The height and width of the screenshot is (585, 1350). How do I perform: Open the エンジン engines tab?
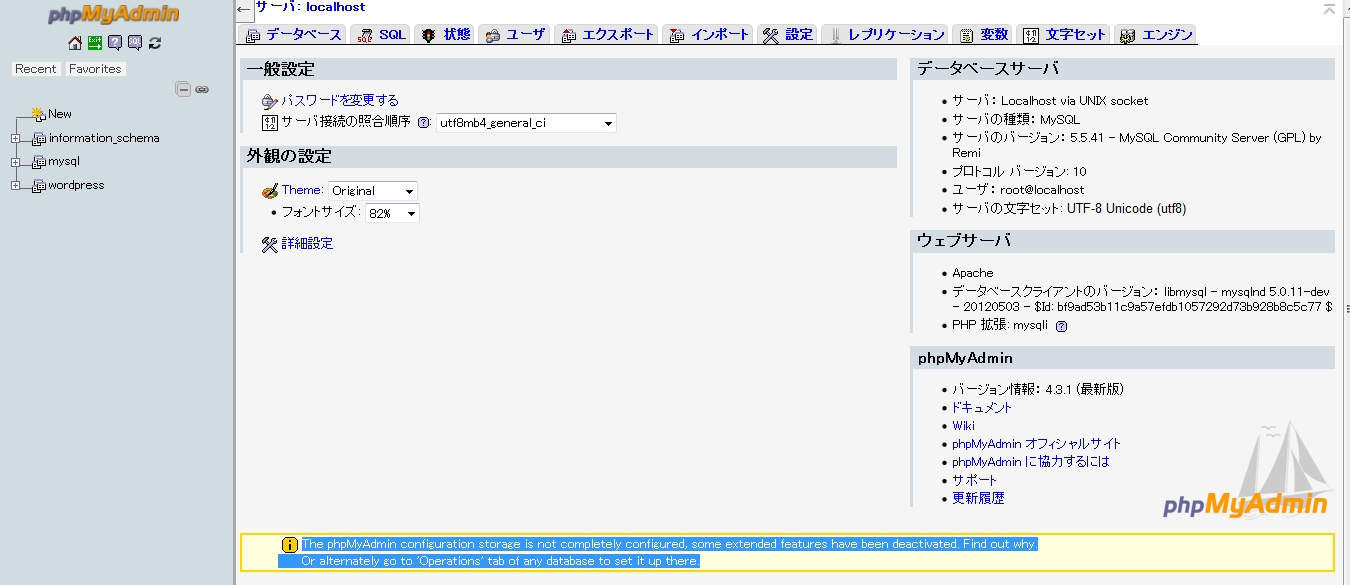[1155, 35]
